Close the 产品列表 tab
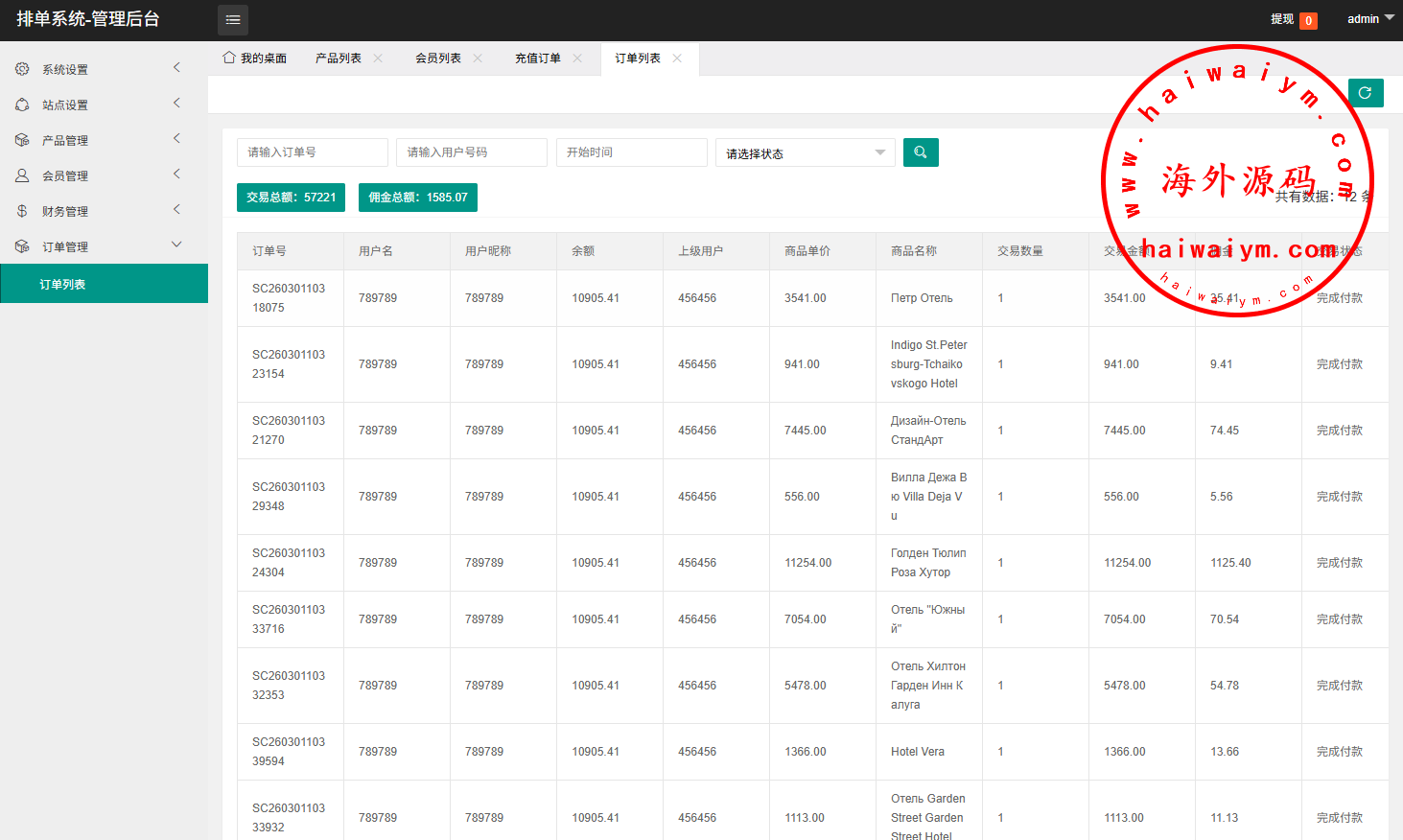Screen dimensions: 1403x840 (378, 58)
